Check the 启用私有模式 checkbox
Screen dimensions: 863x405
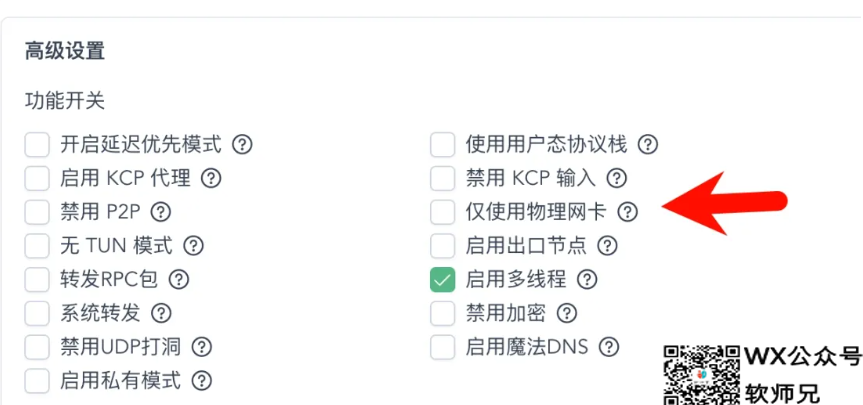pyautogui.click(x=37, y=380)
